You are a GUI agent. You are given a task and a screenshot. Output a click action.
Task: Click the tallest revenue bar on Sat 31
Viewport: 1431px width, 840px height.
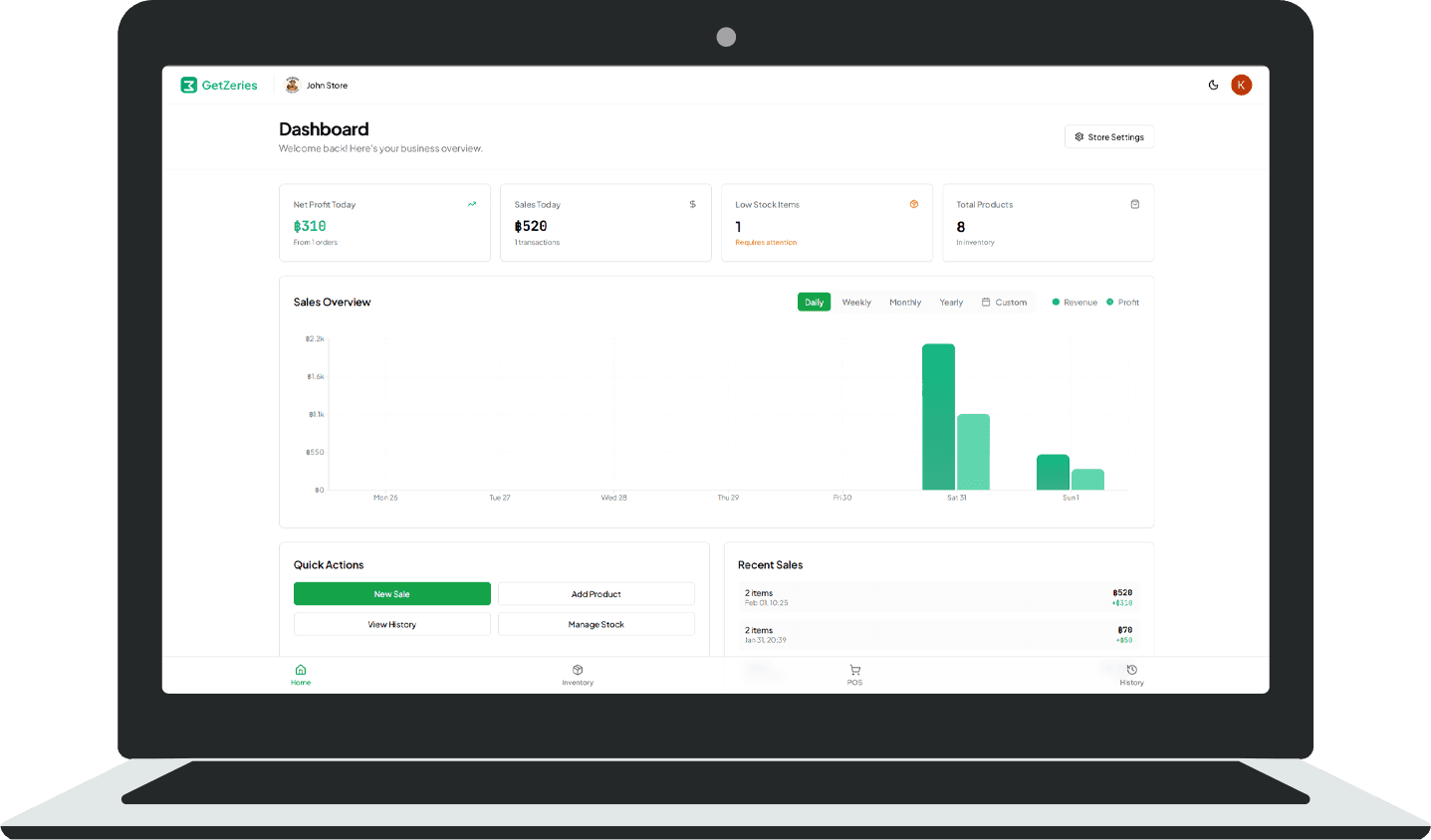click(x=937, y=418)
